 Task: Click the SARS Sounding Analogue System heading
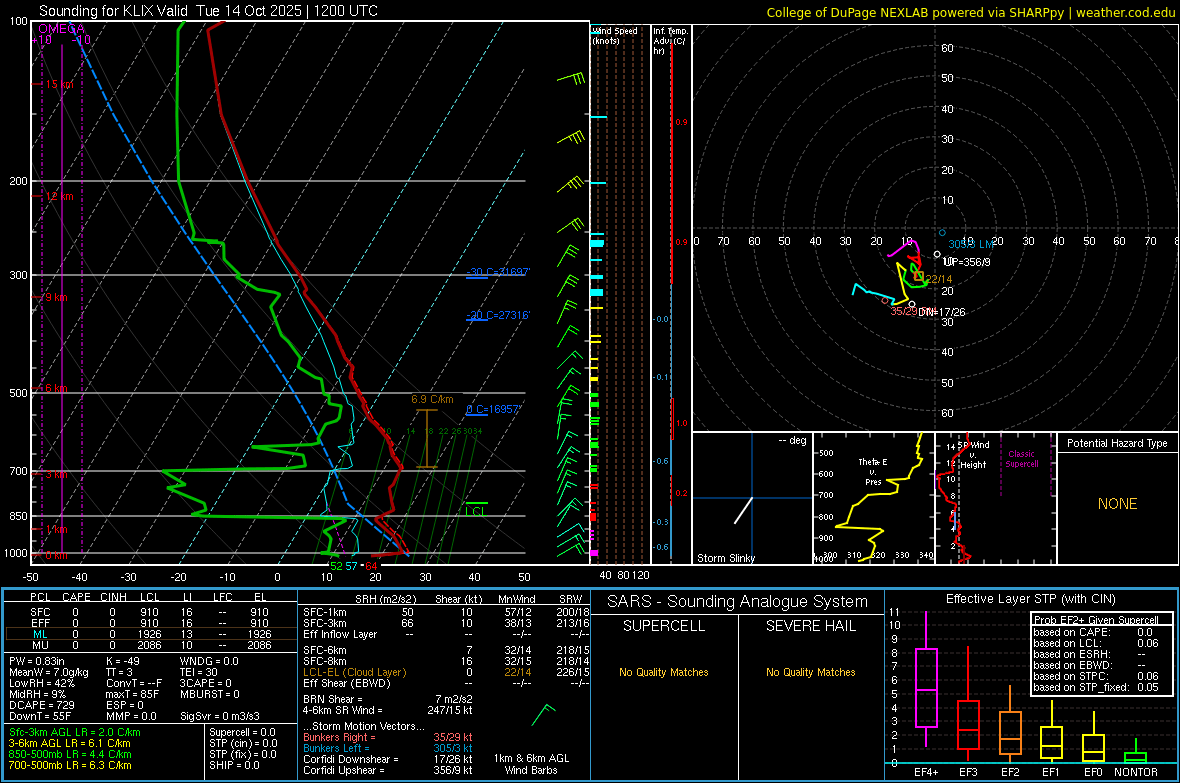(x=737, y=602)
